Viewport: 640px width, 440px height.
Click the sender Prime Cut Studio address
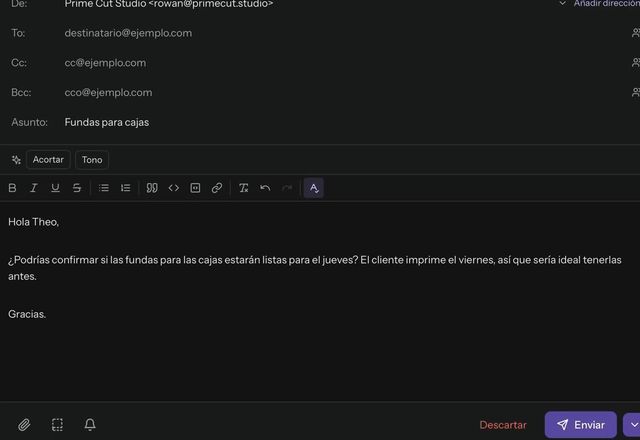coord(169,4)
